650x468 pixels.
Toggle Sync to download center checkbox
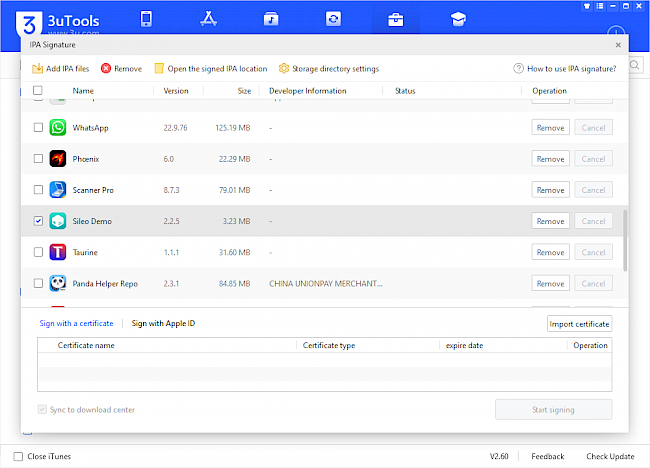tap(42, 410)
